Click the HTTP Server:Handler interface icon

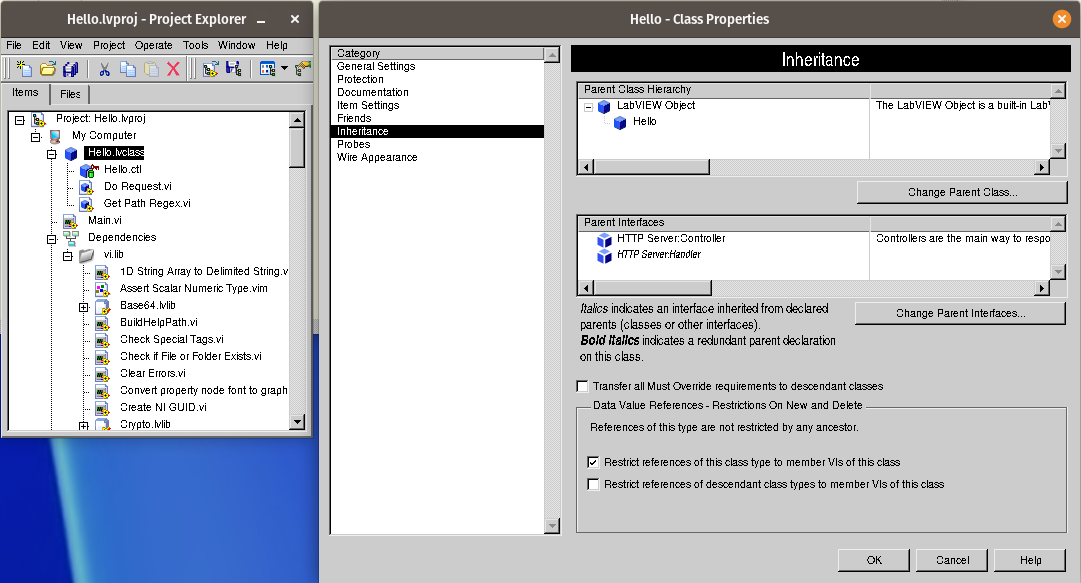pos(604,255)
